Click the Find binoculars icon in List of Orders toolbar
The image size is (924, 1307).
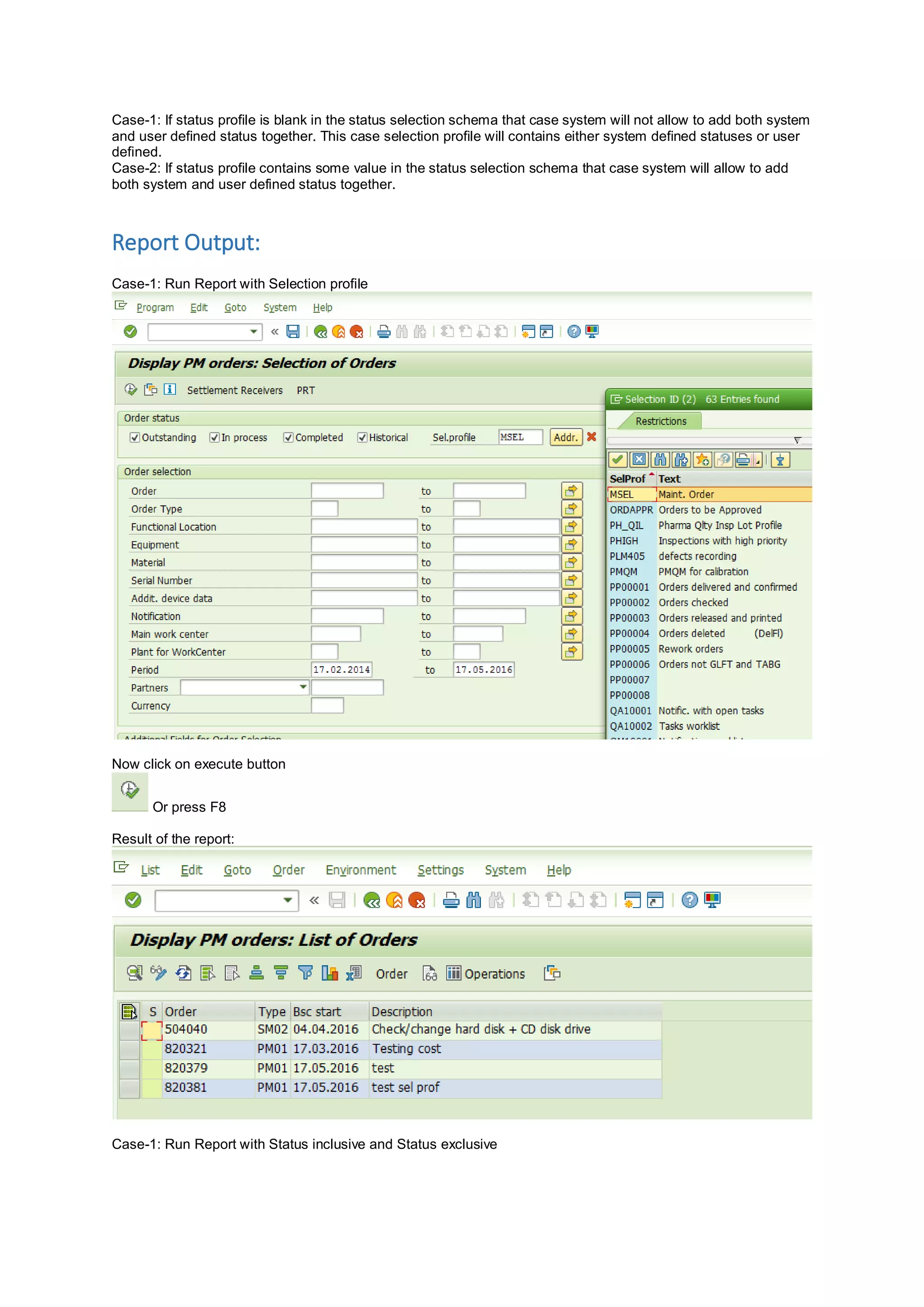point(473,900)
